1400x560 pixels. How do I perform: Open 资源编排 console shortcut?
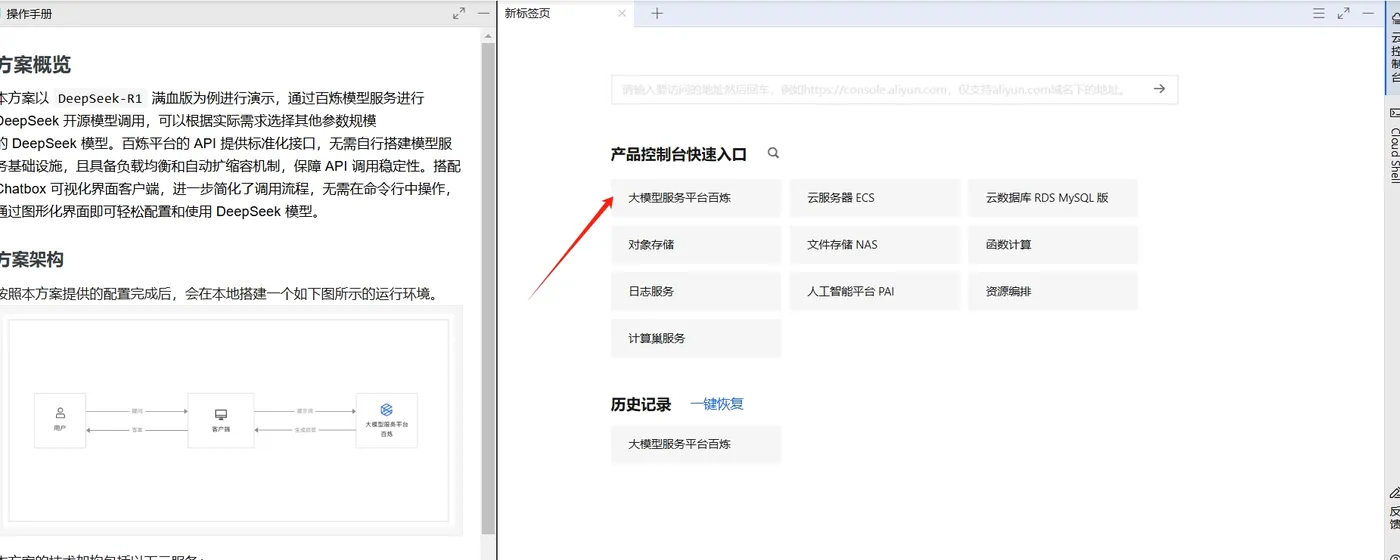tap(1054, 291)
